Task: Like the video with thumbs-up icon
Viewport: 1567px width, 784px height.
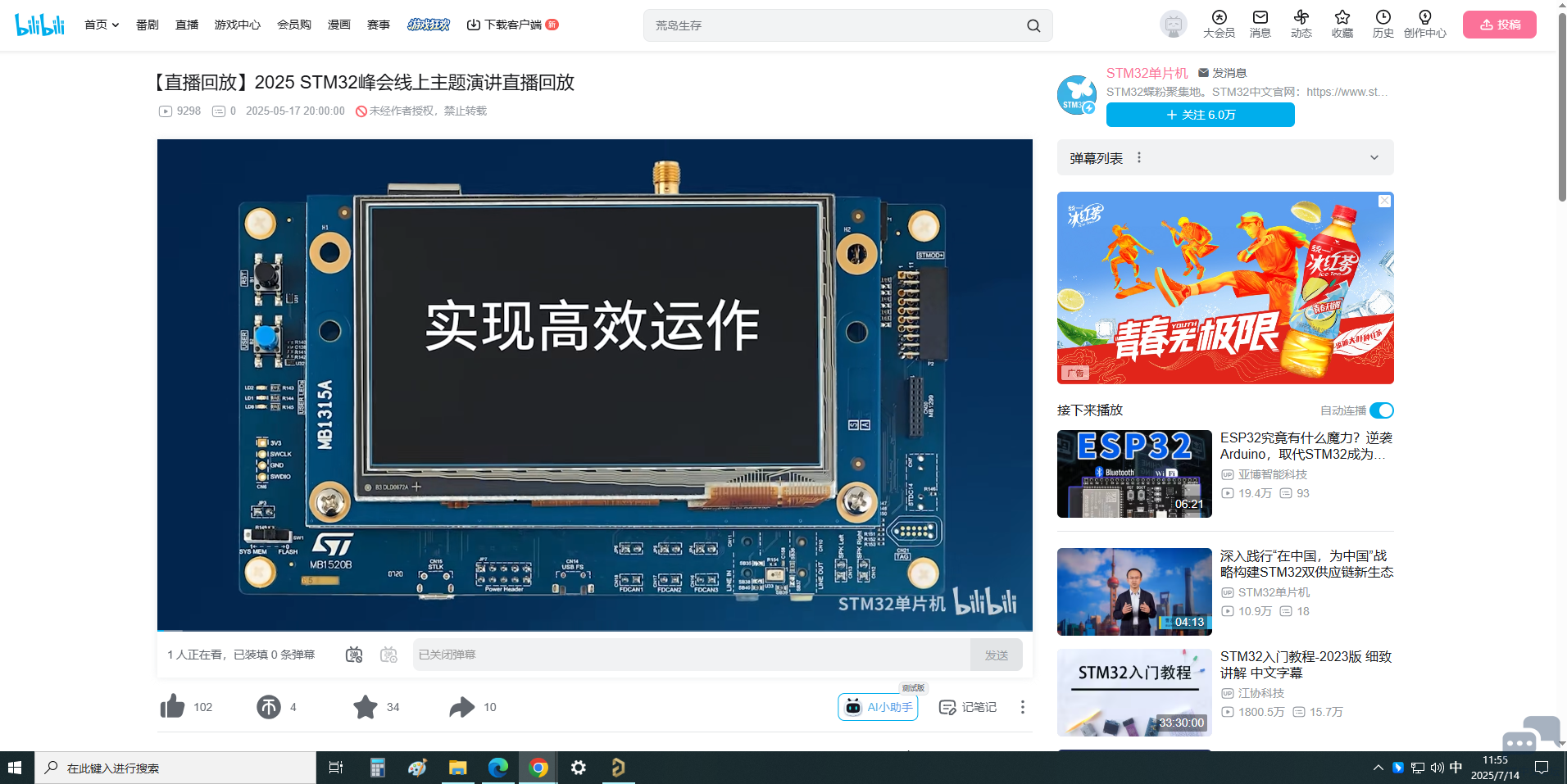Action: [173, 706]
